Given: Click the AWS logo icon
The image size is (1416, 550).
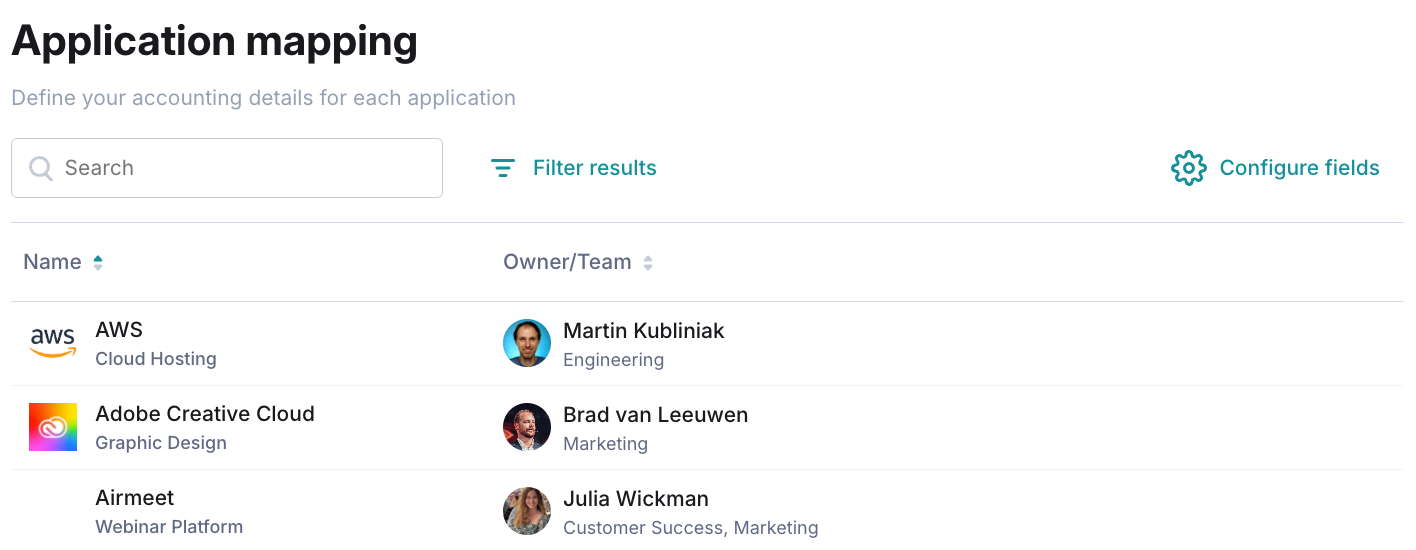Looking at the screenshot, I should (x=53, y=343).
